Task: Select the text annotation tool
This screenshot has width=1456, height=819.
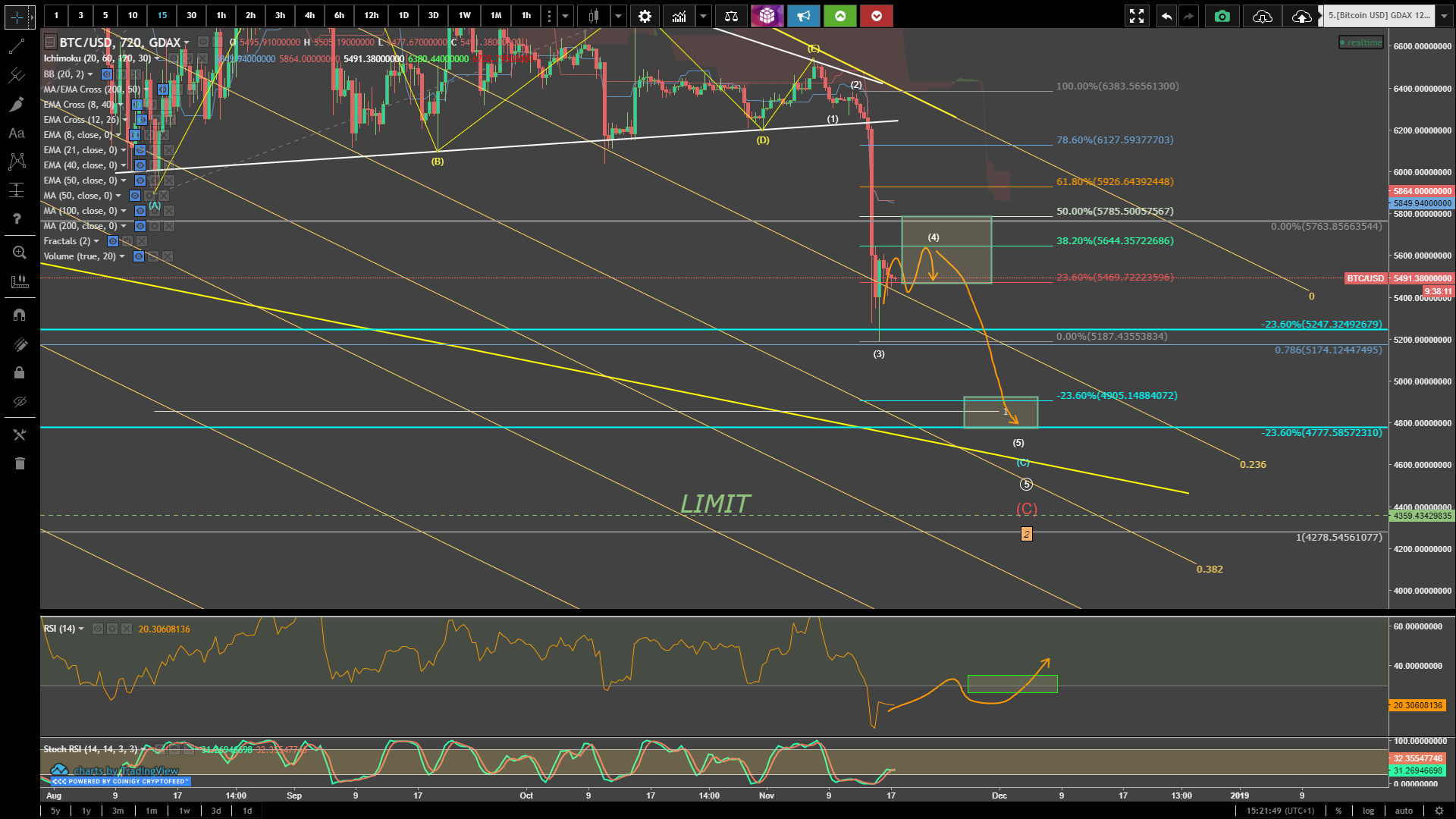Action: pyautogui.click(x=17, y=133)
